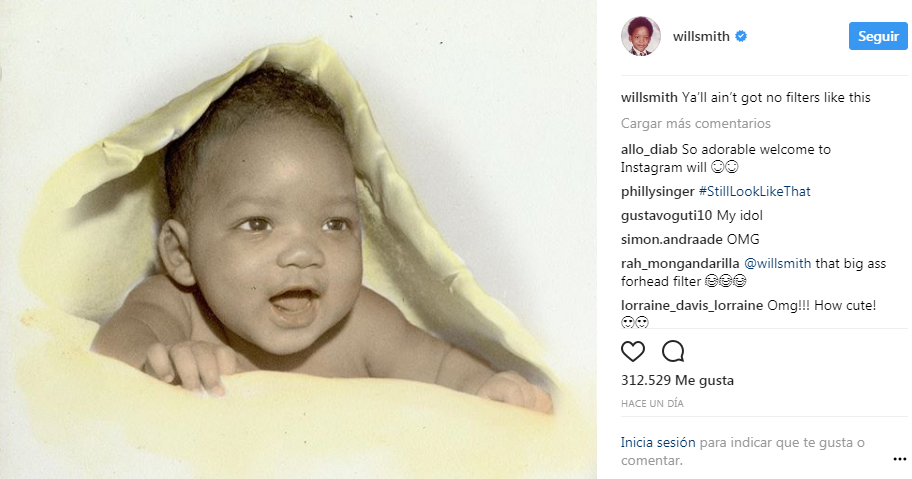Click the blue verified badge
912x479 pixels.
click(741, 36)
